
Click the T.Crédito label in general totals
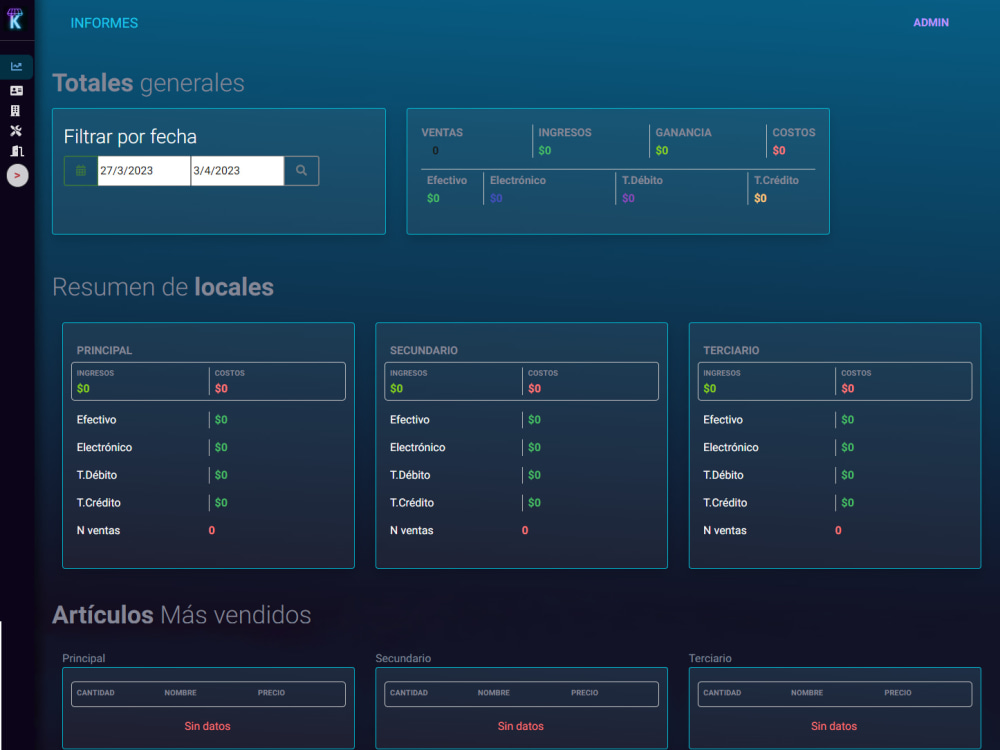pyautogui.click(x=776, y=180)
